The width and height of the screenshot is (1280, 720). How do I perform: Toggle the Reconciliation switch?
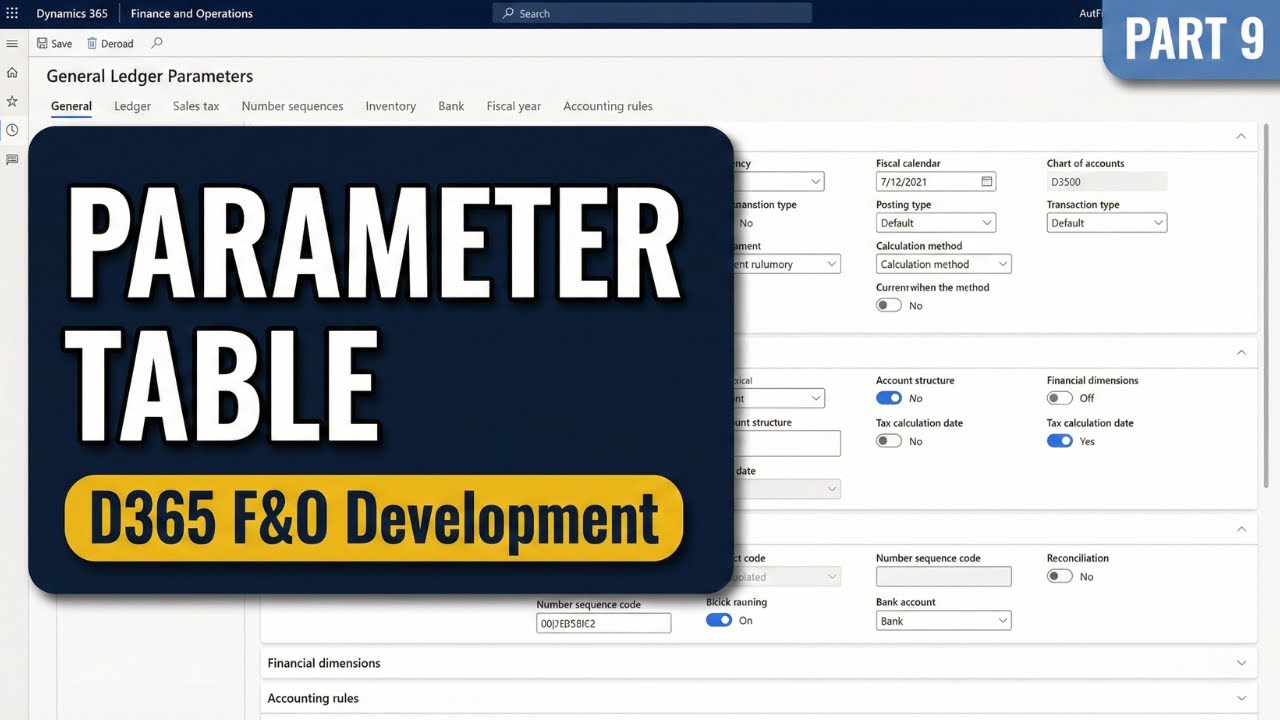[1060, 576]
